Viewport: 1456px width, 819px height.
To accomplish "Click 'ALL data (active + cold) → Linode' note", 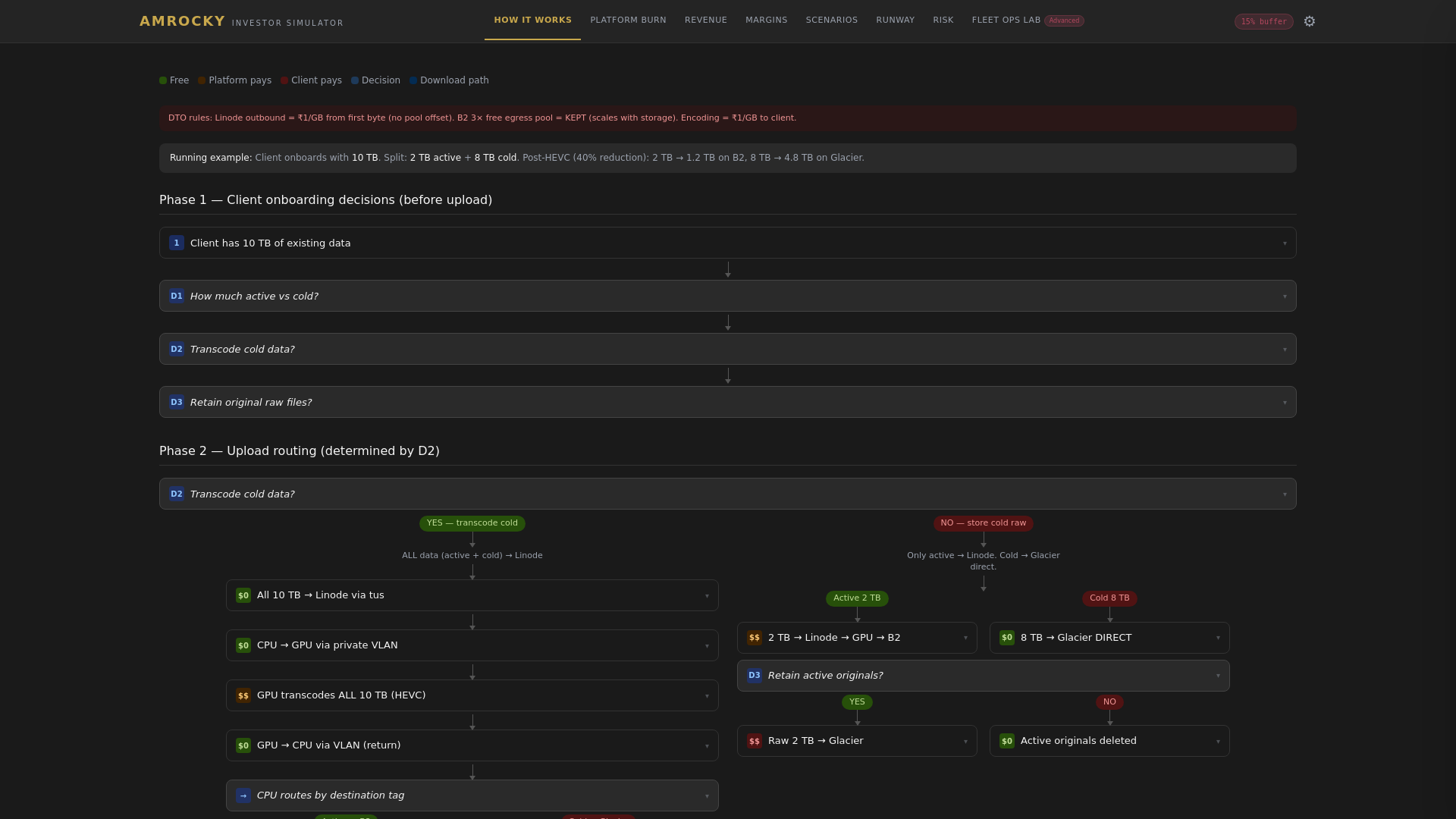I will 472,556.
